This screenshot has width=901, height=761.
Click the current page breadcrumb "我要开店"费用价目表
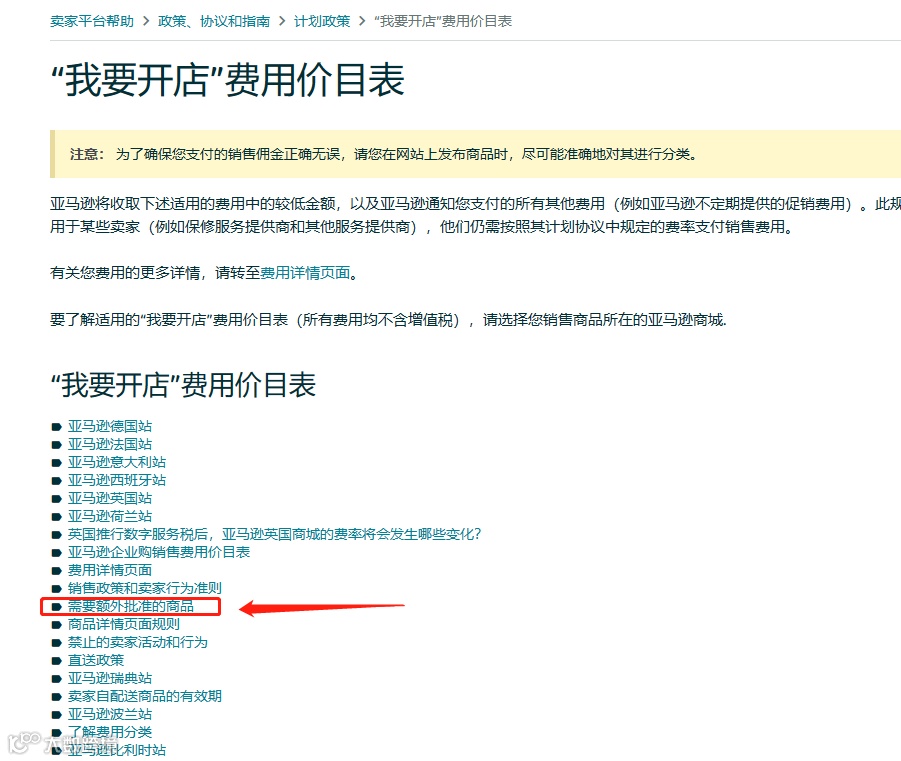pos(442,21)
